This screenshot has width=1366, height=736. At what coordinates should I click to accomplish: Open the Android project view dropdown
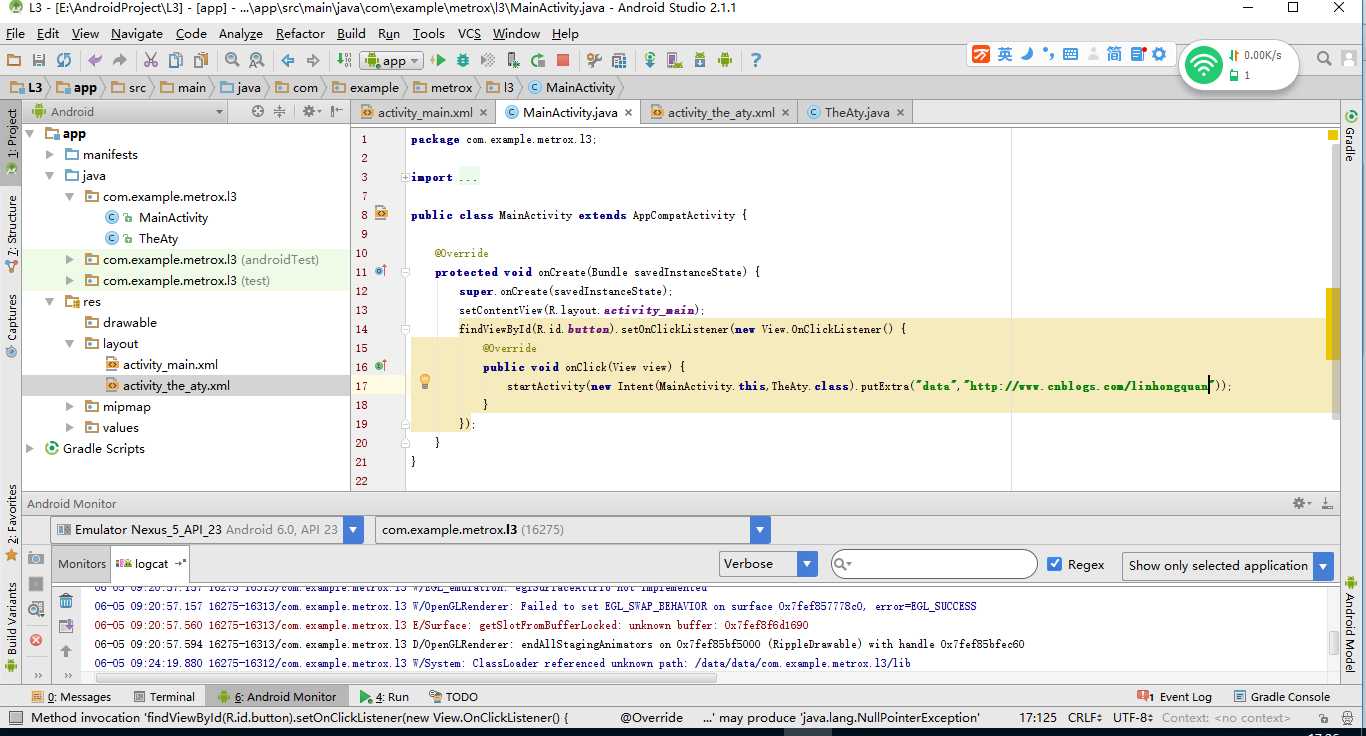(x=129, y=112)
